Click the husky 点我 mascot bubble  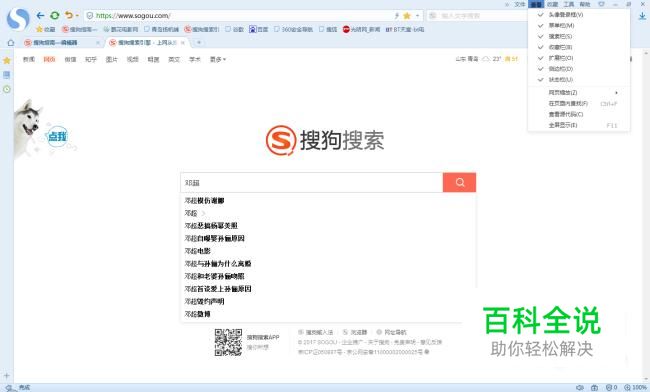pos(58,136)
